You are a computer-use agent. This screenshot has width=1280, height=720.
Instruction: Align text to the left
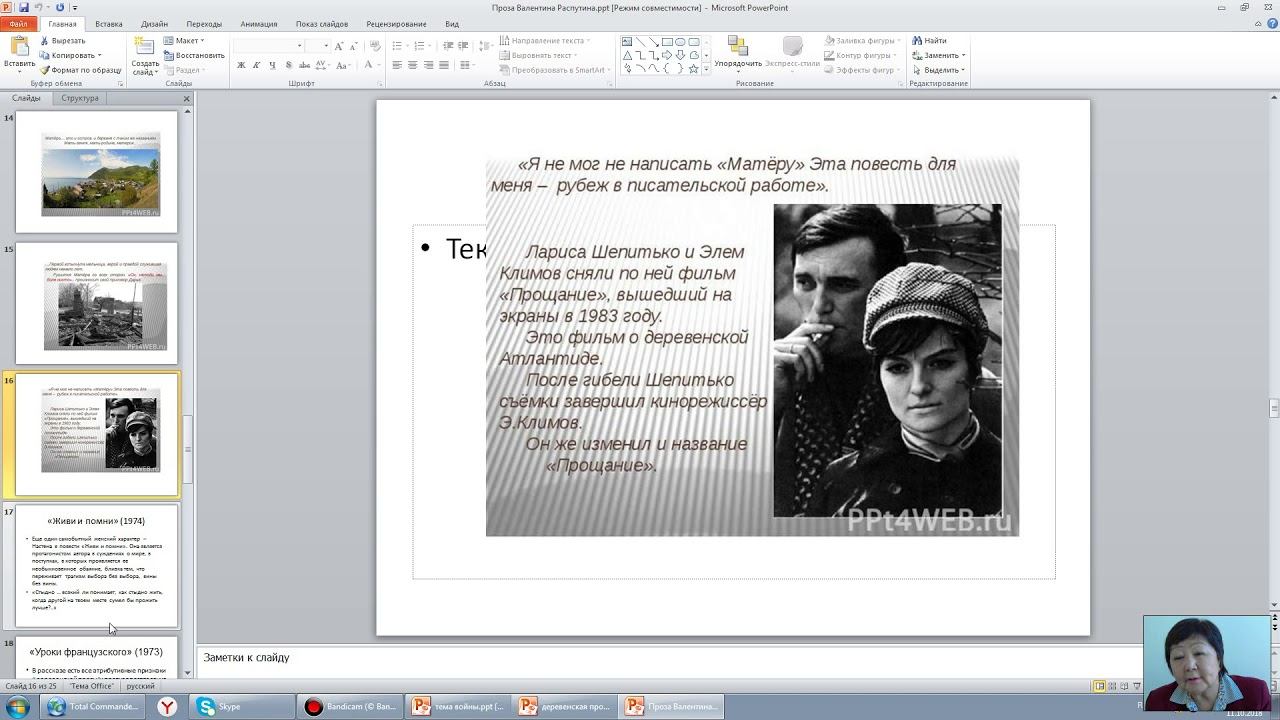(x=397, y=65)
